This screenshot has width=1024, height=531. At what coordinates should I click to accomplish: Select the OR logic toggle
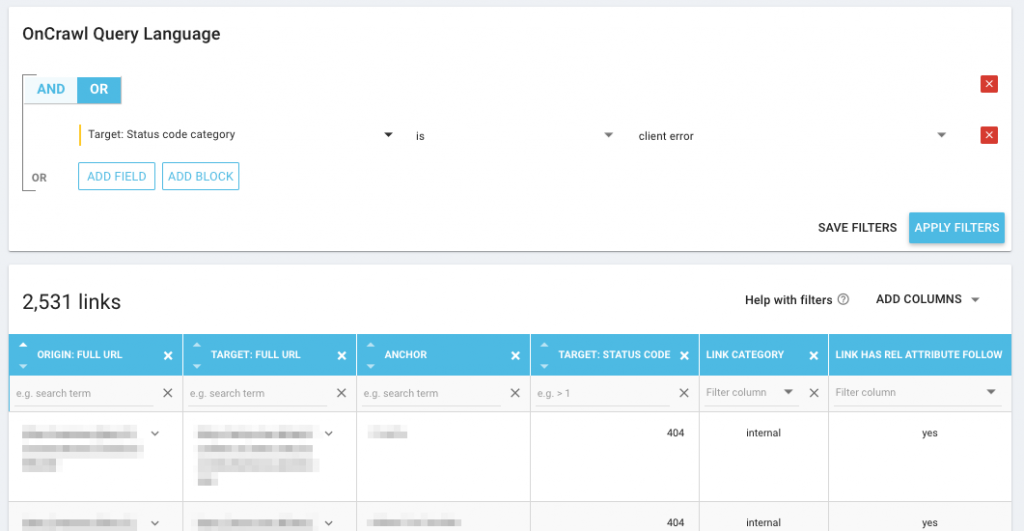pos(99,89)
